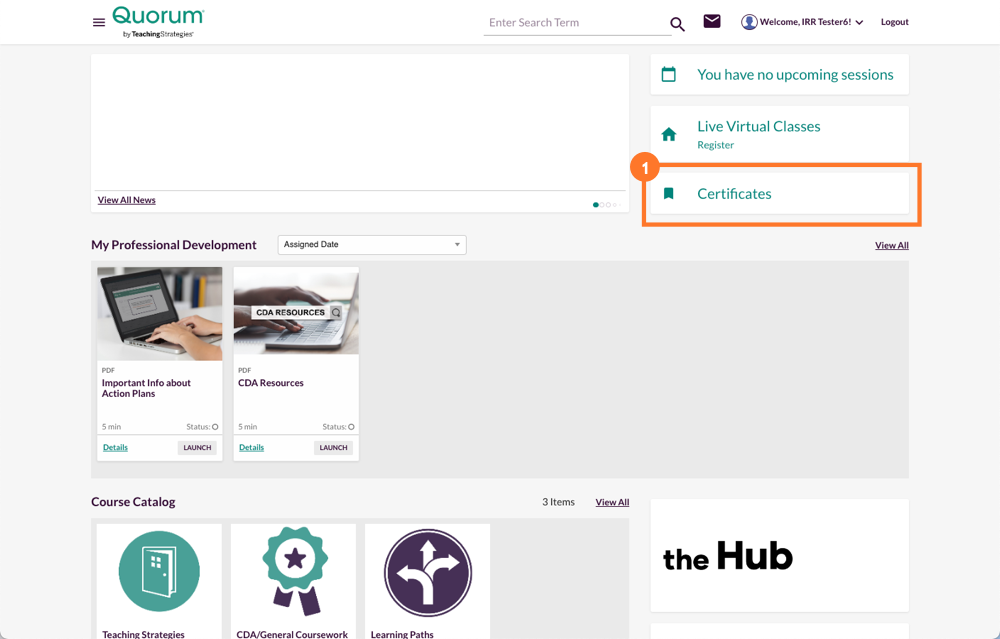
Task: Open the Teaching Strategies door icon tile
Action: [158, 572]
